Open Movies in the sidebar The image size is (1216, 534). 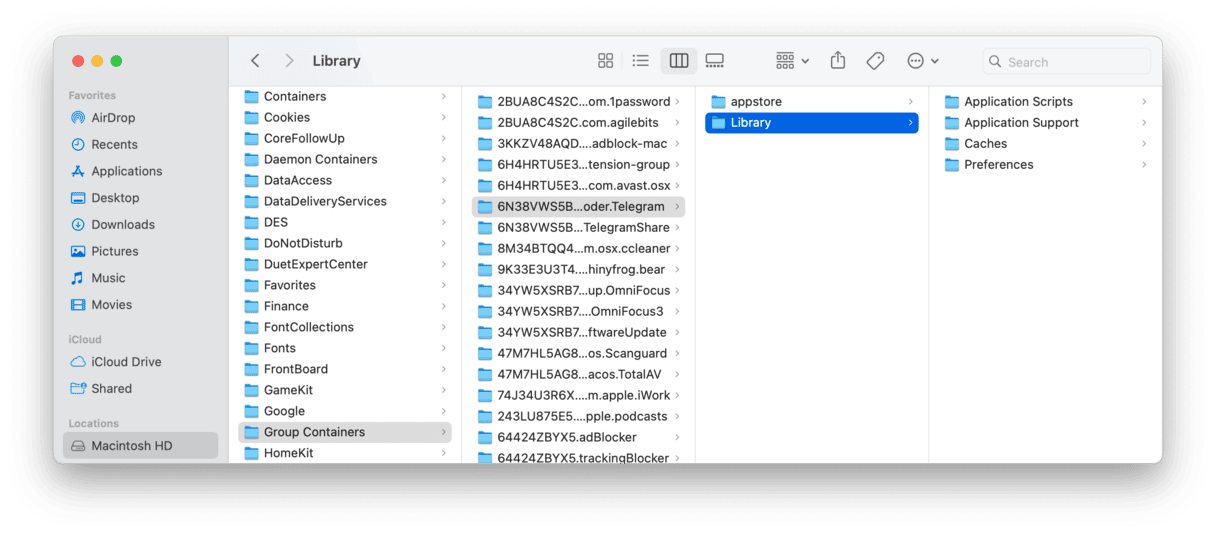141,305
